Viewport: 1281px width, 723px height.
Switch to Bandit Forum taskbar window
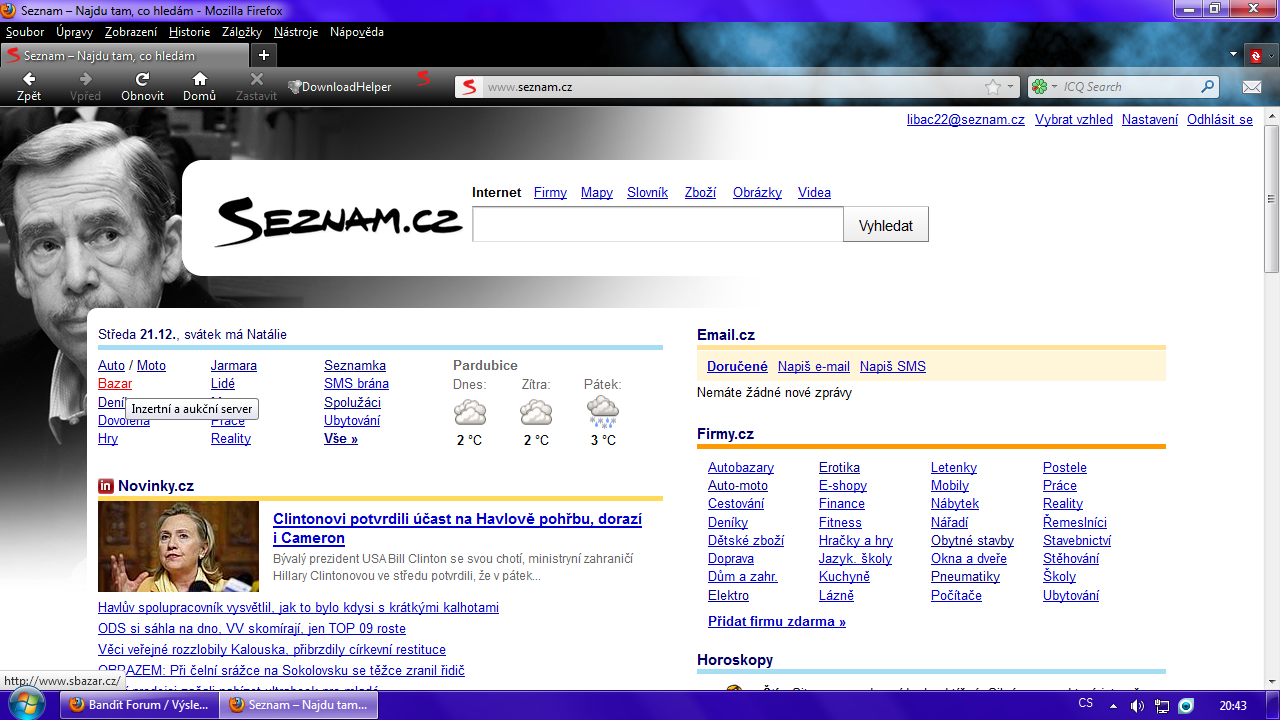[140, 705]
